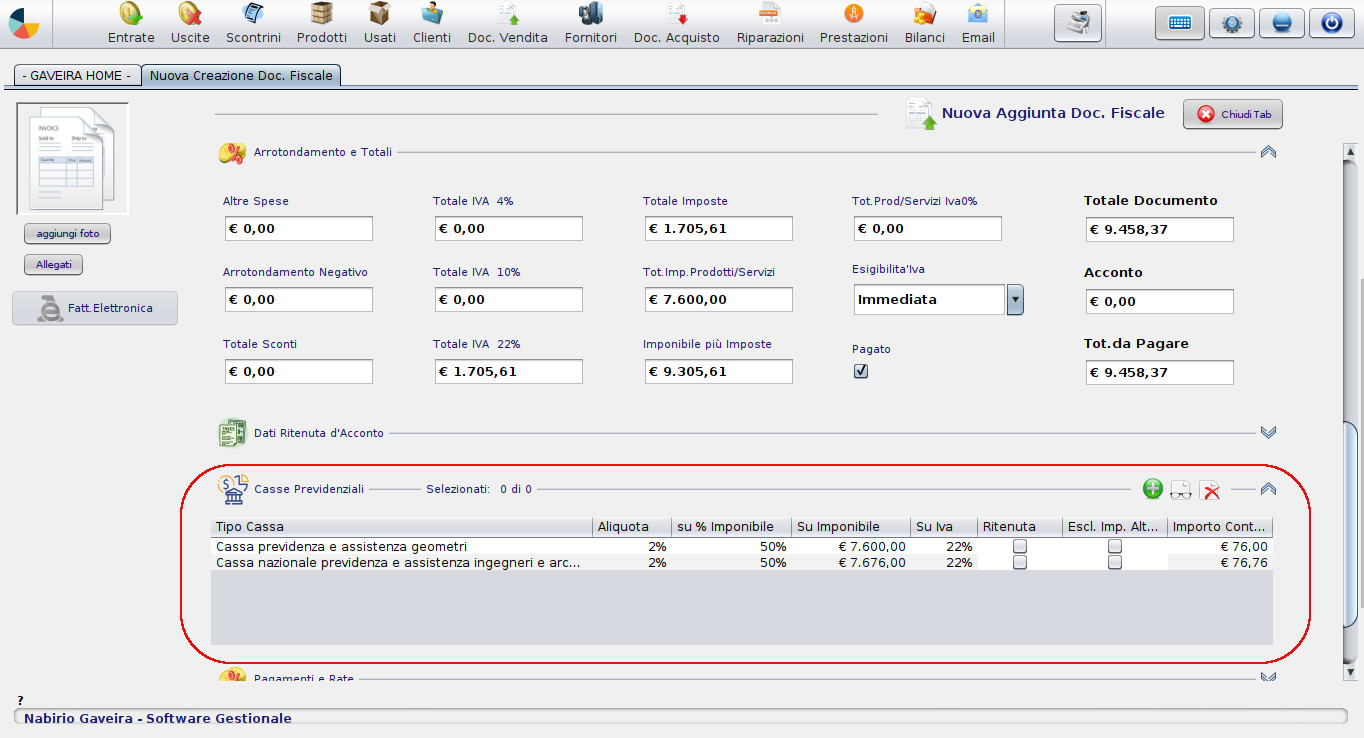Image resolution: width=1364 pixels, height=738 pixels.
Task: Open the Entrate toolbar icon
Action: pyautogui.click(x=131, y=23)
